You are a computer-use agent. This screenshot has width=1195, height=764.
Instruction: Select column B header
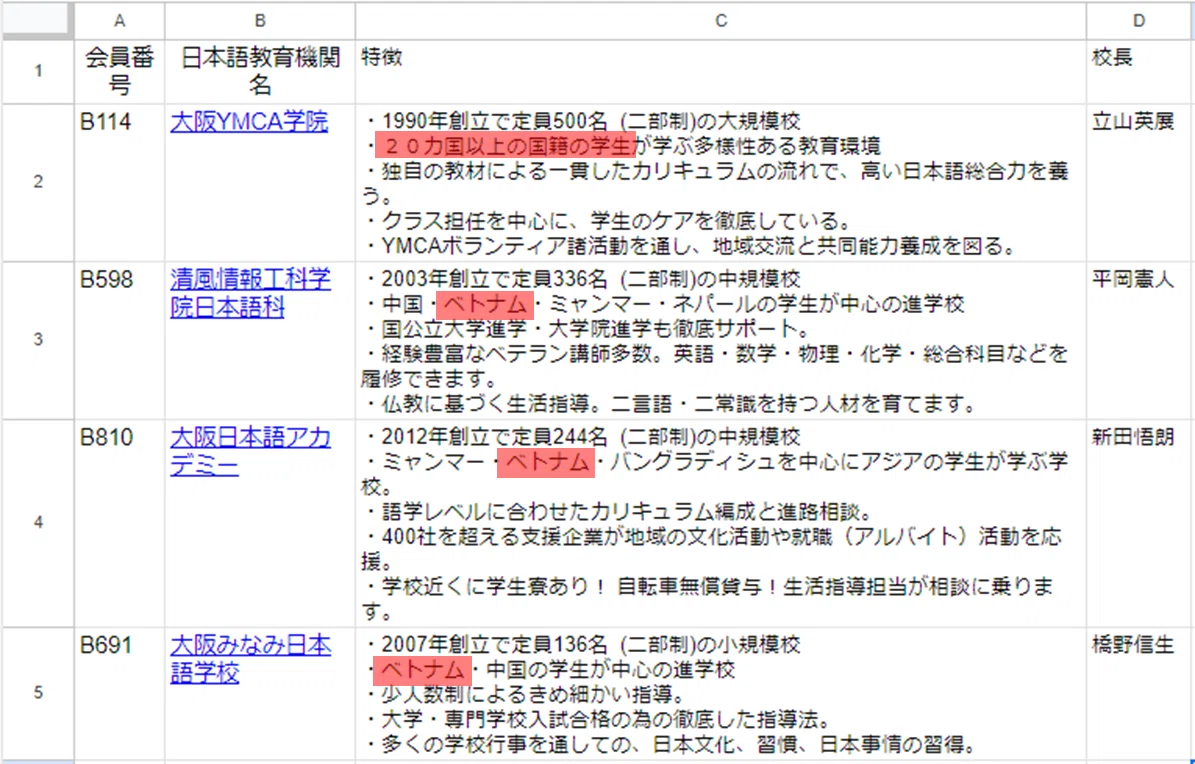tap(260, 21)
